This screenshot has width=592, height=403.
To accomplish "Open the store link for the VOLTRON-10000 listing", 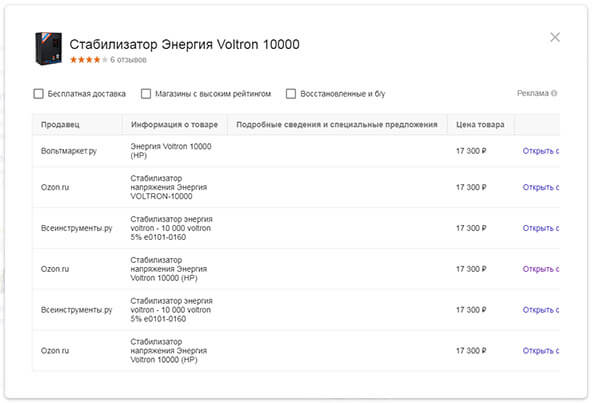I will [x=541, y=187].
